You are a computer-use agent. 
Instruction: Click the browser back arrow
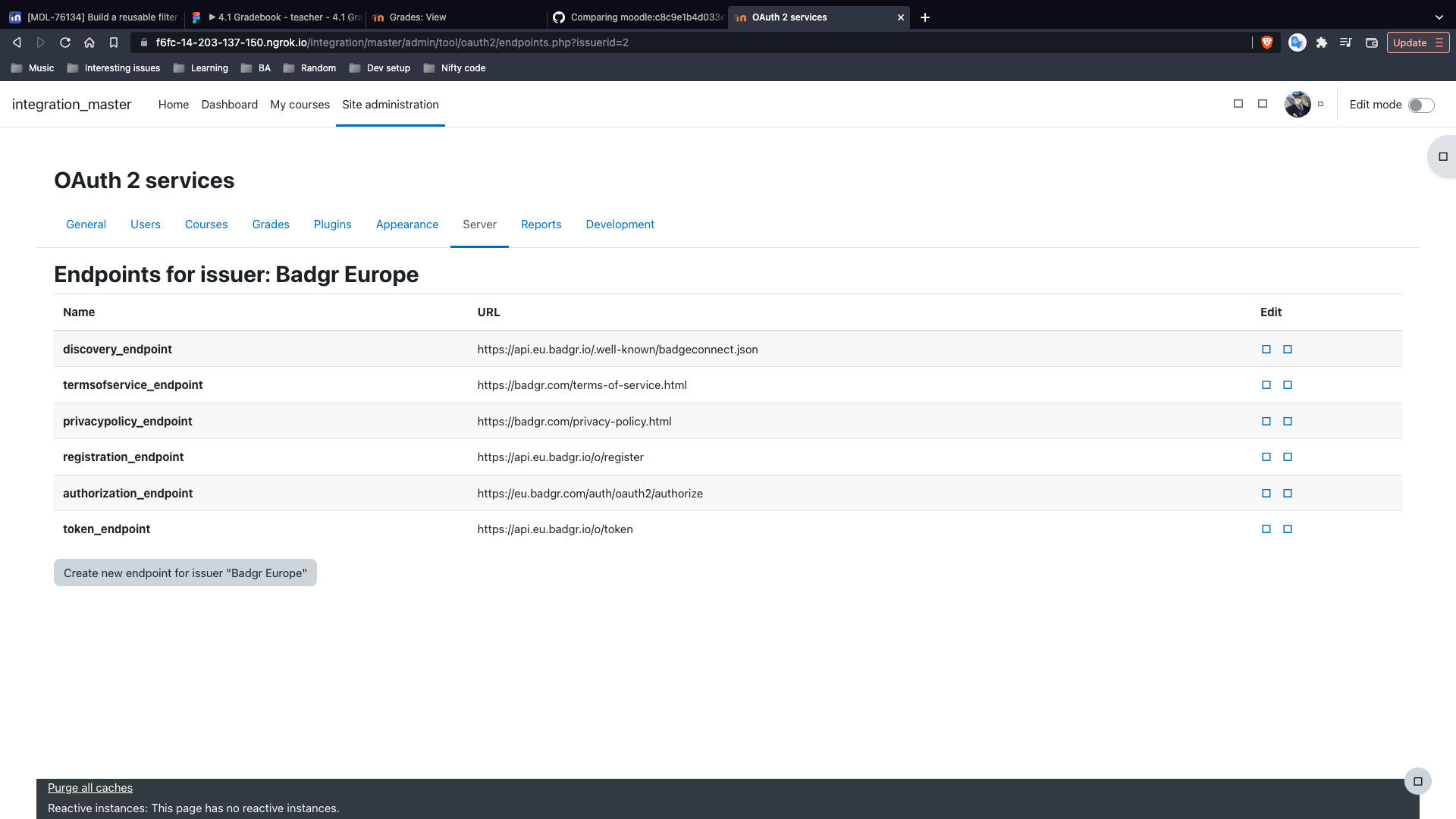click(17, 42)
